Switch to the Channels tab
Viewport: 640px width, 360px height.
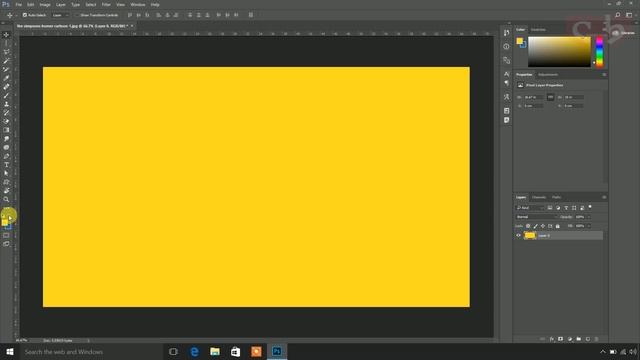click(539, 197)
